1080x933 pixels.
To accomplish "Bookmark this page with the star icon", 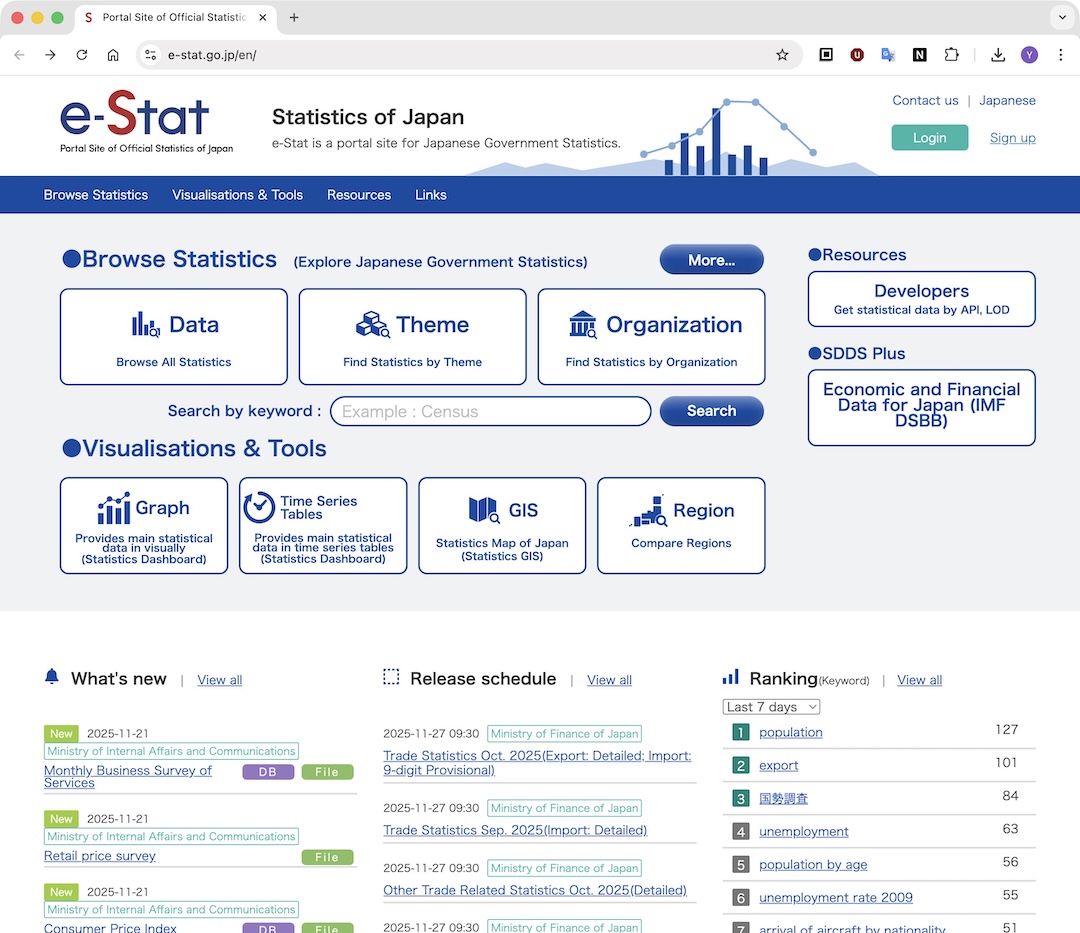I will point(782,55).
